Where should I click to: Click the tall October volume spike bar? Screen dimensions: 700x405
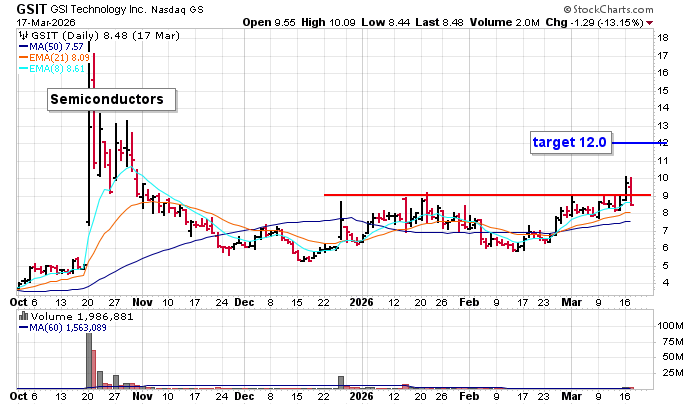pyautogui.click(x=88, y=360)
